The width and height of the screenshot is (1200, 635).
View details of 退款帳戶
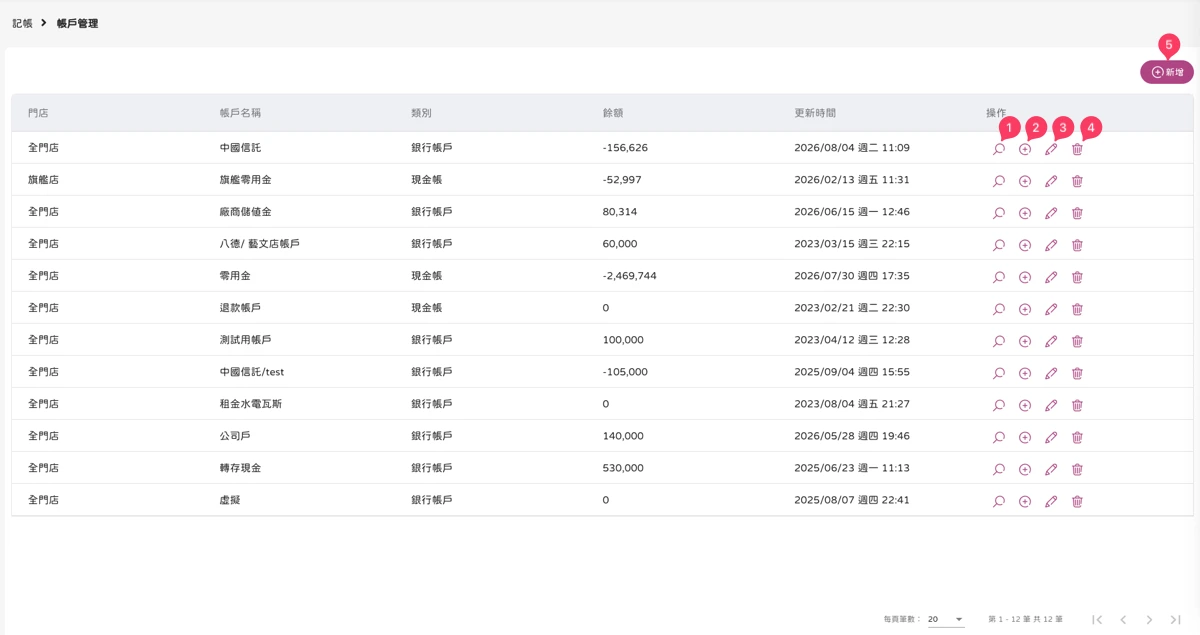pyautogui.click(x=999, y=309)
